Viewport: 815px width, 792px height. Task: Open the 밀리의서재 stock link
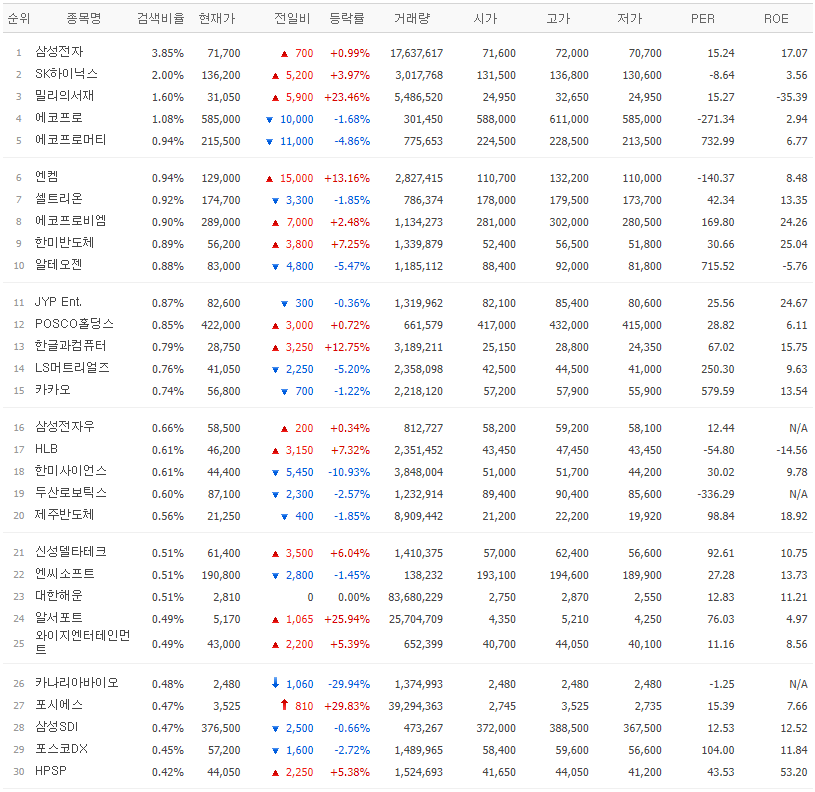pyautogui.click(x=64, y=96)
